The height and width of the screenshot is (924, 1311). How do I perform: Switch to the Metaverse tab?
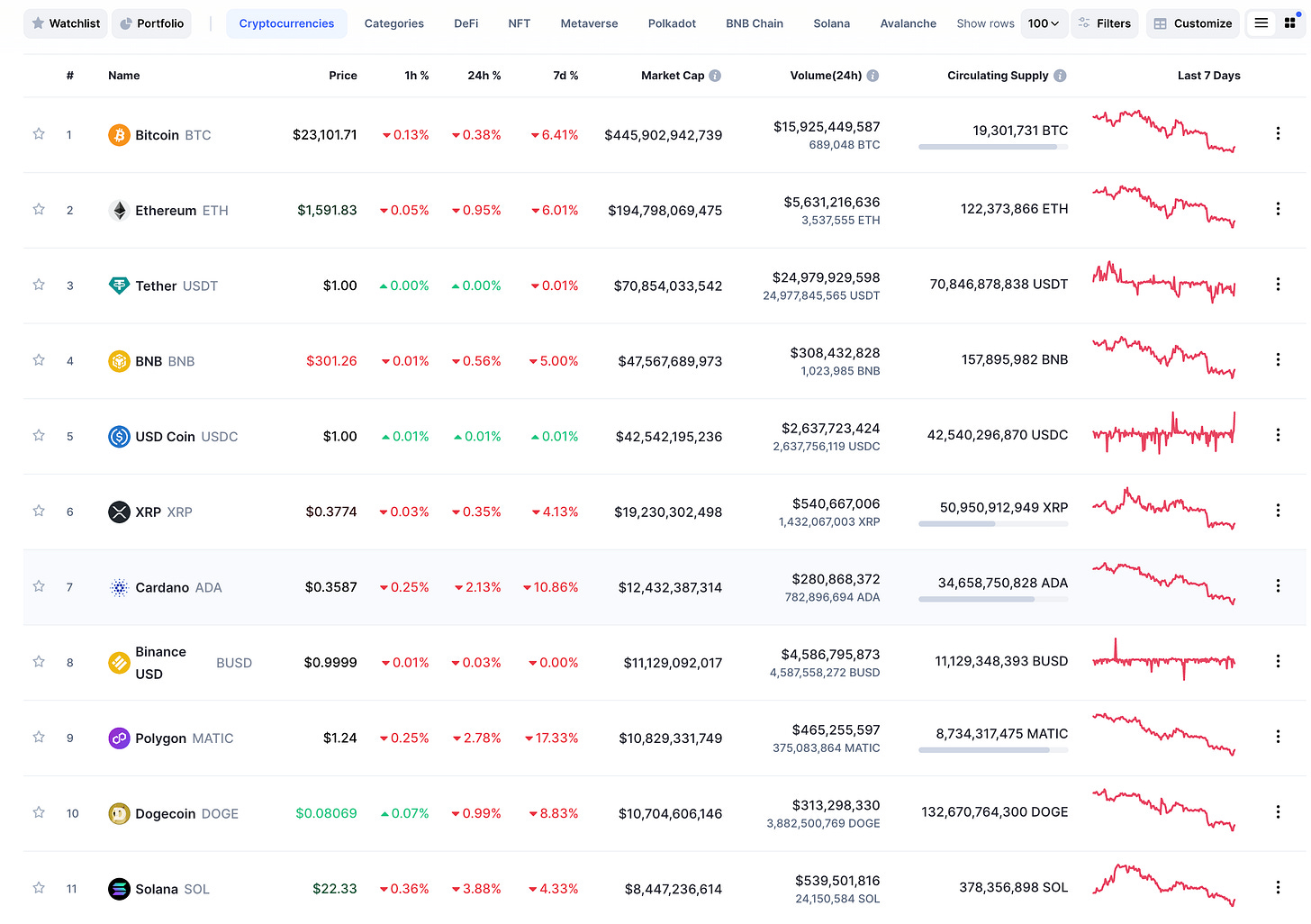point(589,23)
